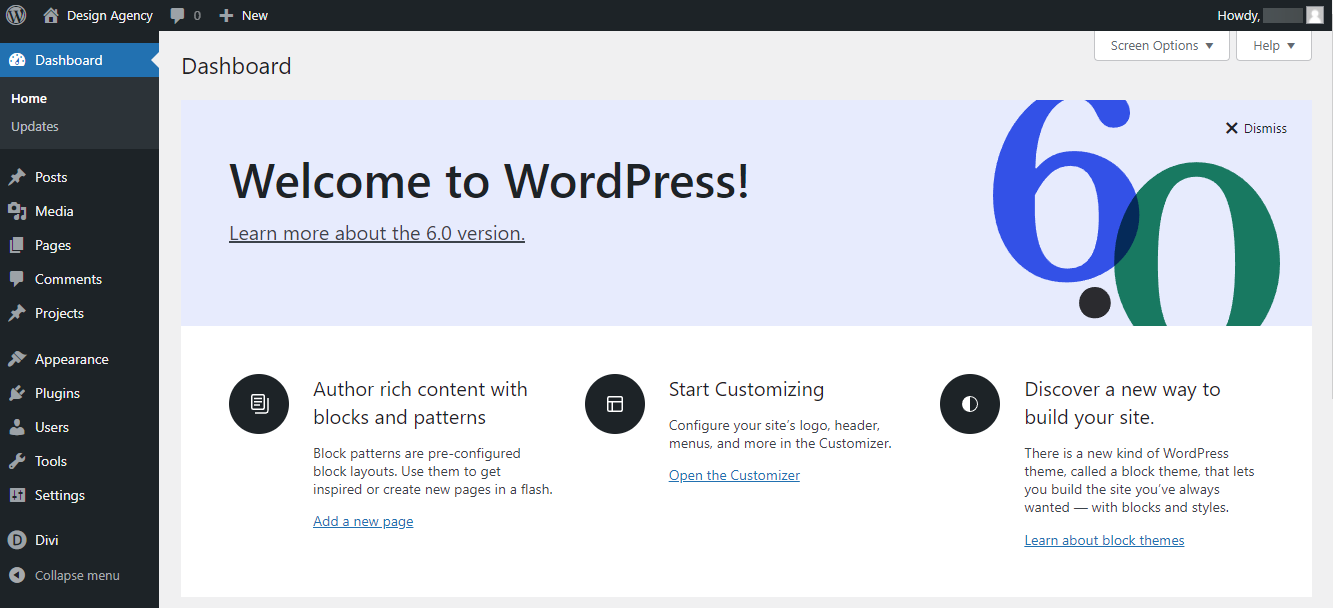Open the Settings menu
The width and height of the screenshot is (1333, 608).
(60, 495)
